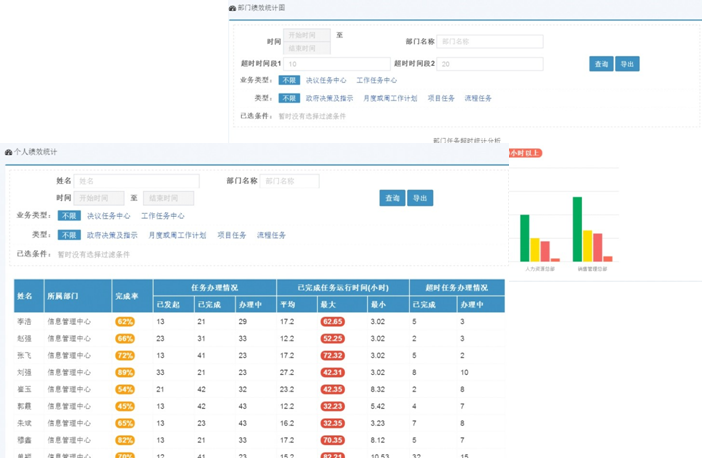
Task: Click the name 刘强 in the table
Action: (25, 372)
